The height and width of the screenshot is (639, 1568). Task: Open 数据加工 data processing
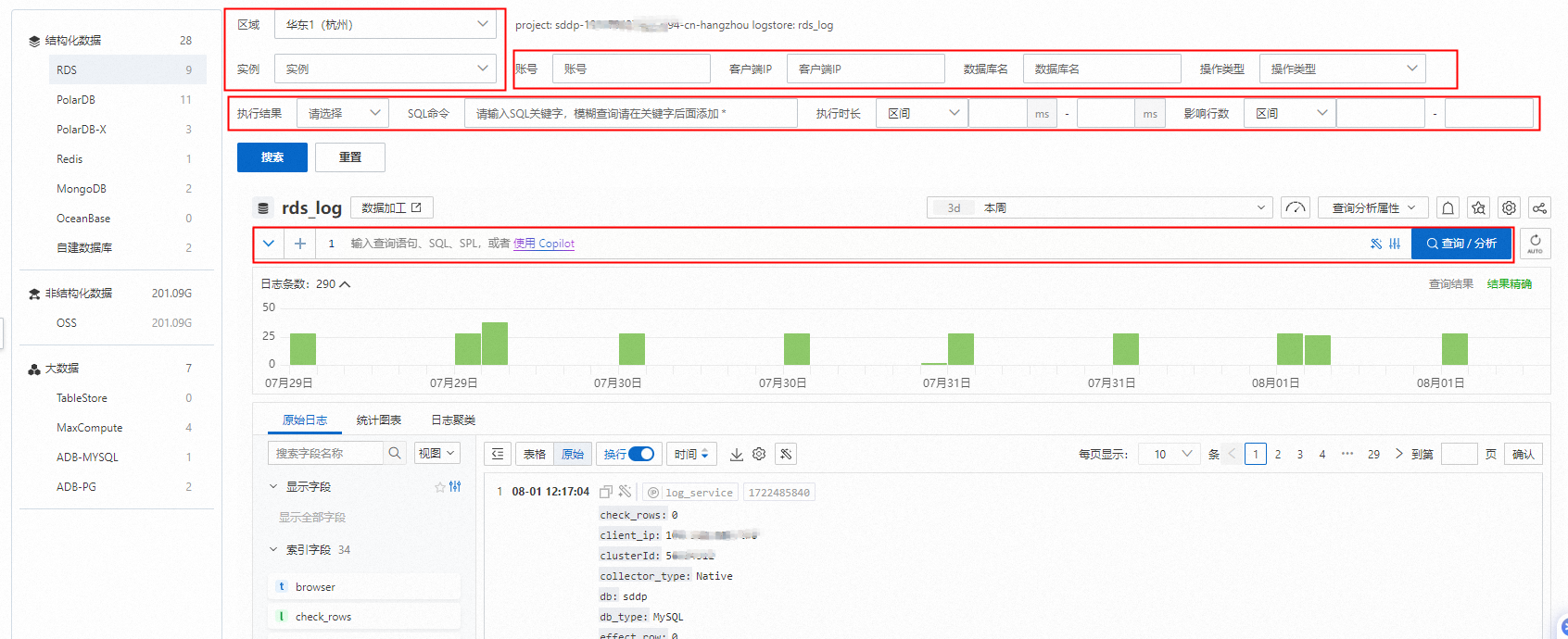[392, 208]
